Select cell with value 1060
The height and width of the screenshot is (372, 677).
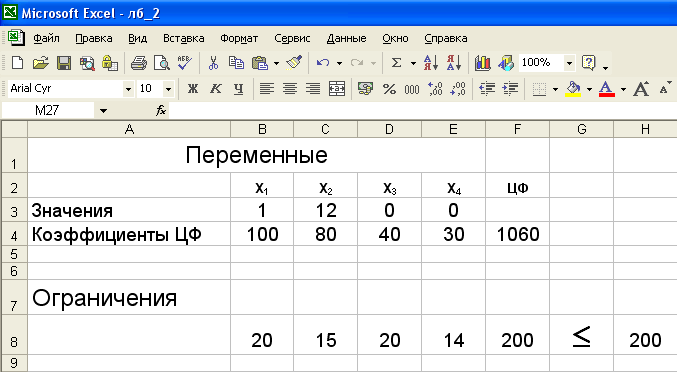pos(518,235)
